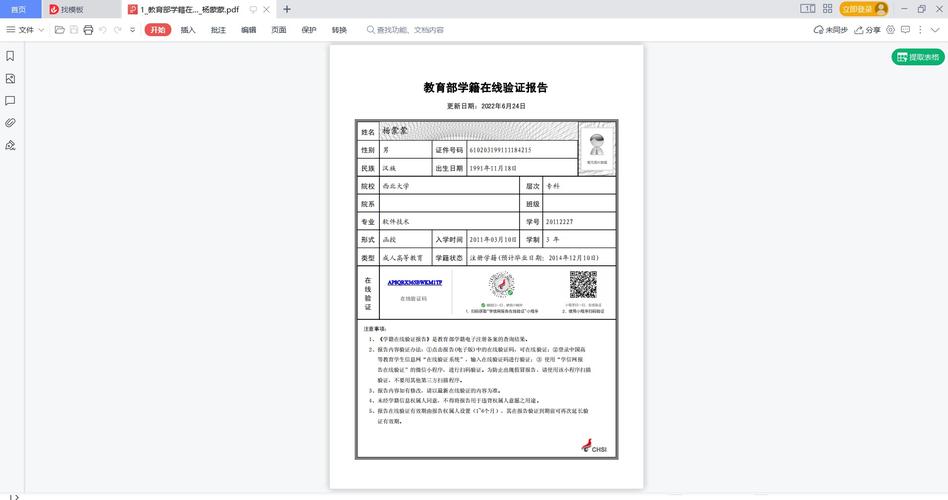Open the signature panel in the left sidebar

pyautogui.click(x=10, y=145)
